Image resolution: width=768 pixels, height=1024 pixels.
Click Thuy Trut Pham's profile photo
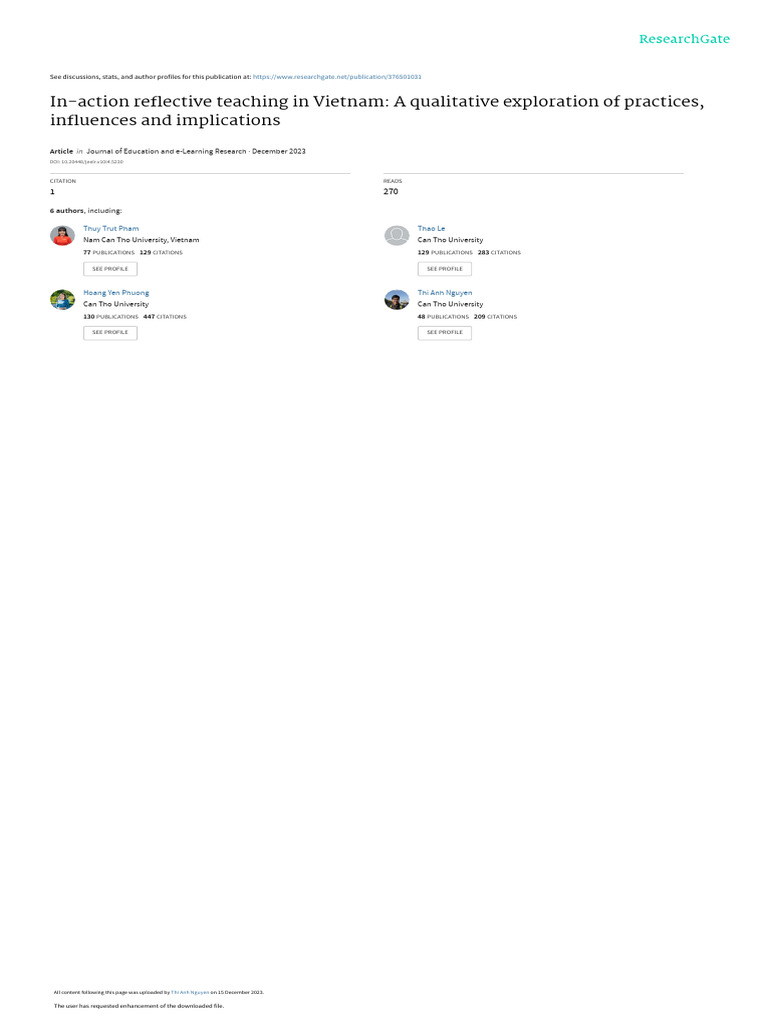click(x=63, y=235)
